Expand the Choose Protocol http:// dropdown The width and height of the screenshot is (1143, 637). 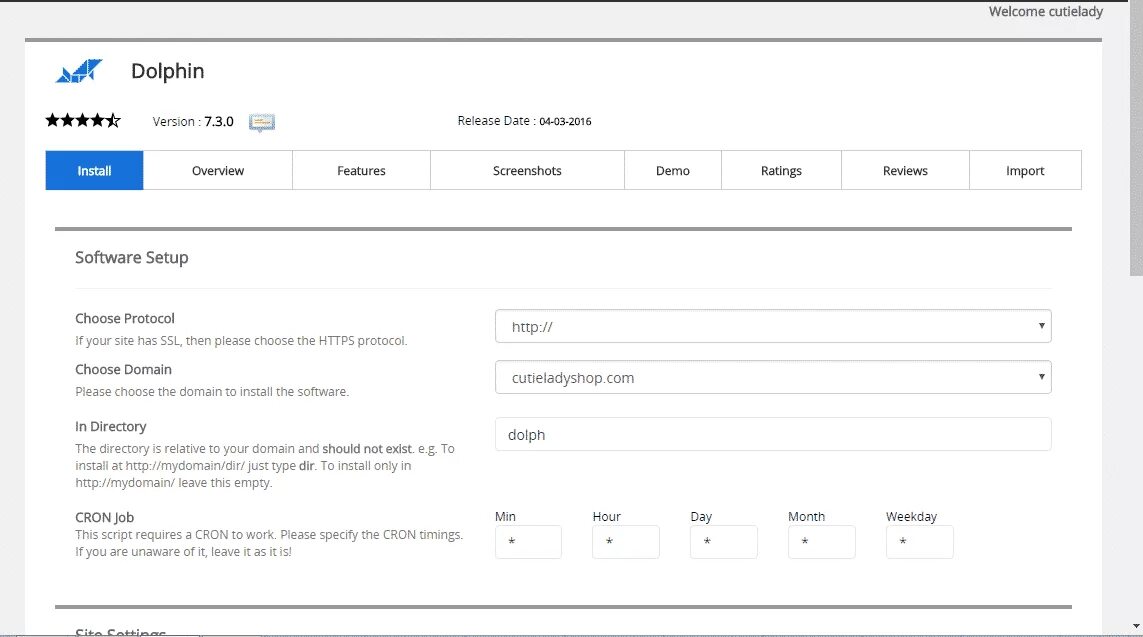coord(773,327)
